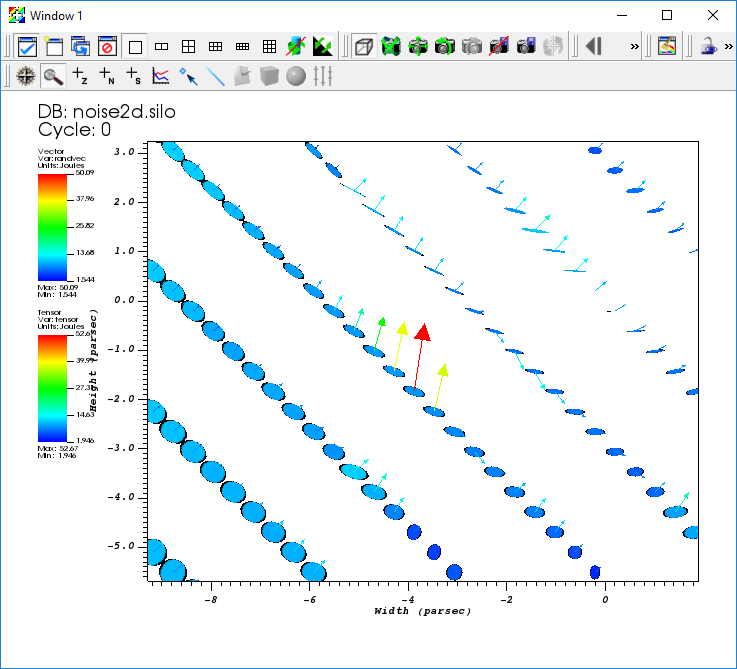Activate Node Pick mode (+N)

coord(107,76)
